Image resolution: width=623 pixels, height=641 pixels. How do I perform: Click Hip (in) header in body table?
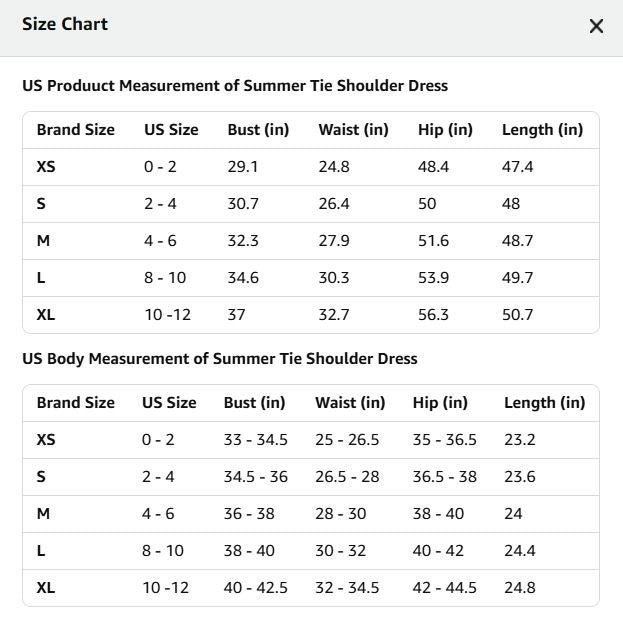coord(440,403)
